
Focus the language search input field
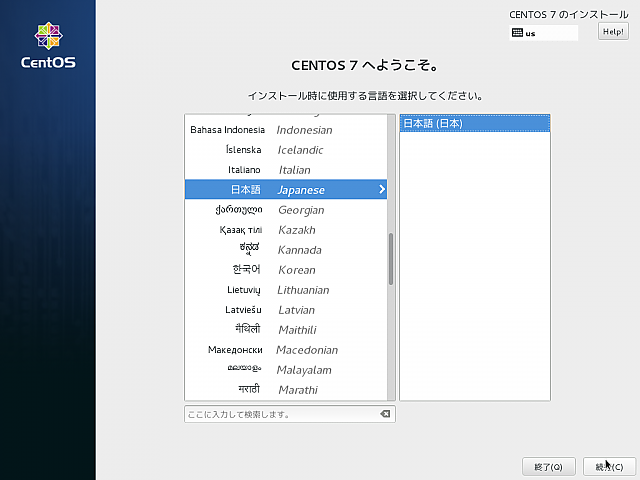click(290, 414)
